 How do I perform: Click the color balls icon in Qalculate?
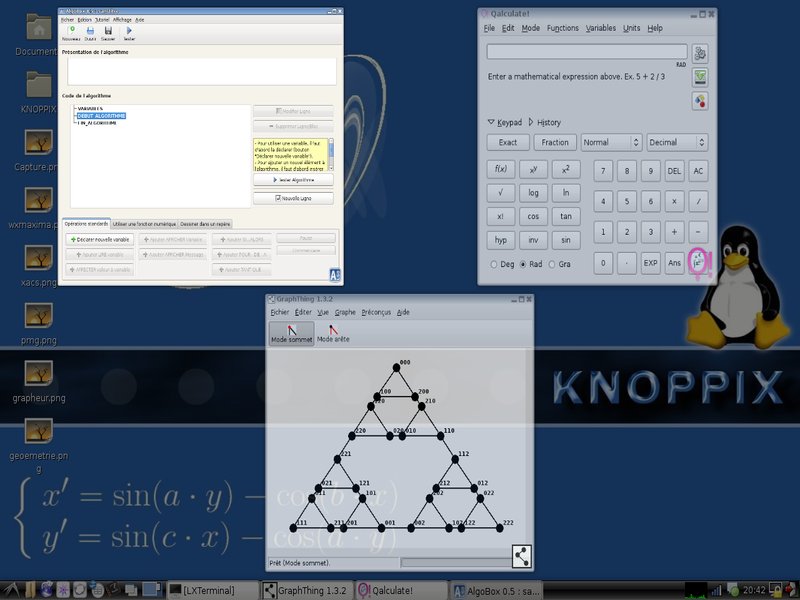point(700,101)
